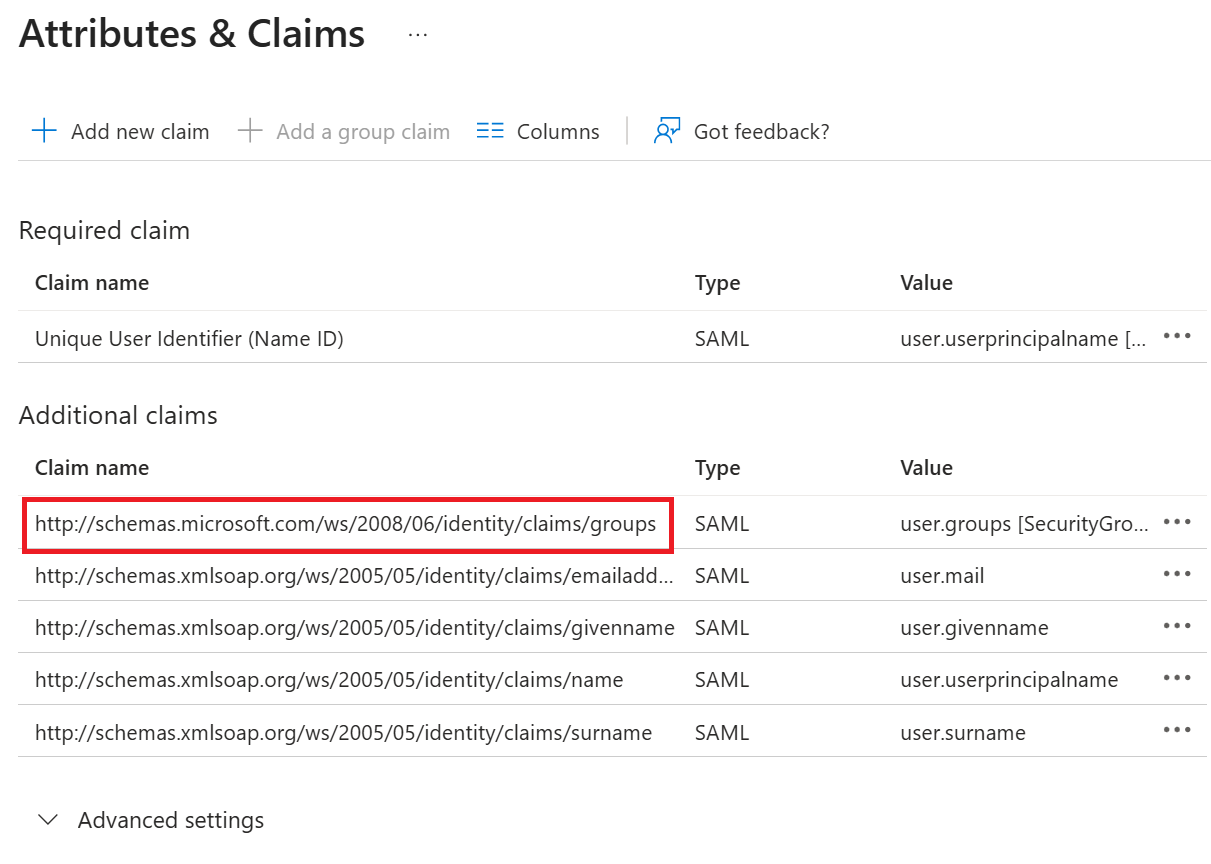Screen dimensions: 1211x864
Task: Click Add a group claim button
Action: 344,131
